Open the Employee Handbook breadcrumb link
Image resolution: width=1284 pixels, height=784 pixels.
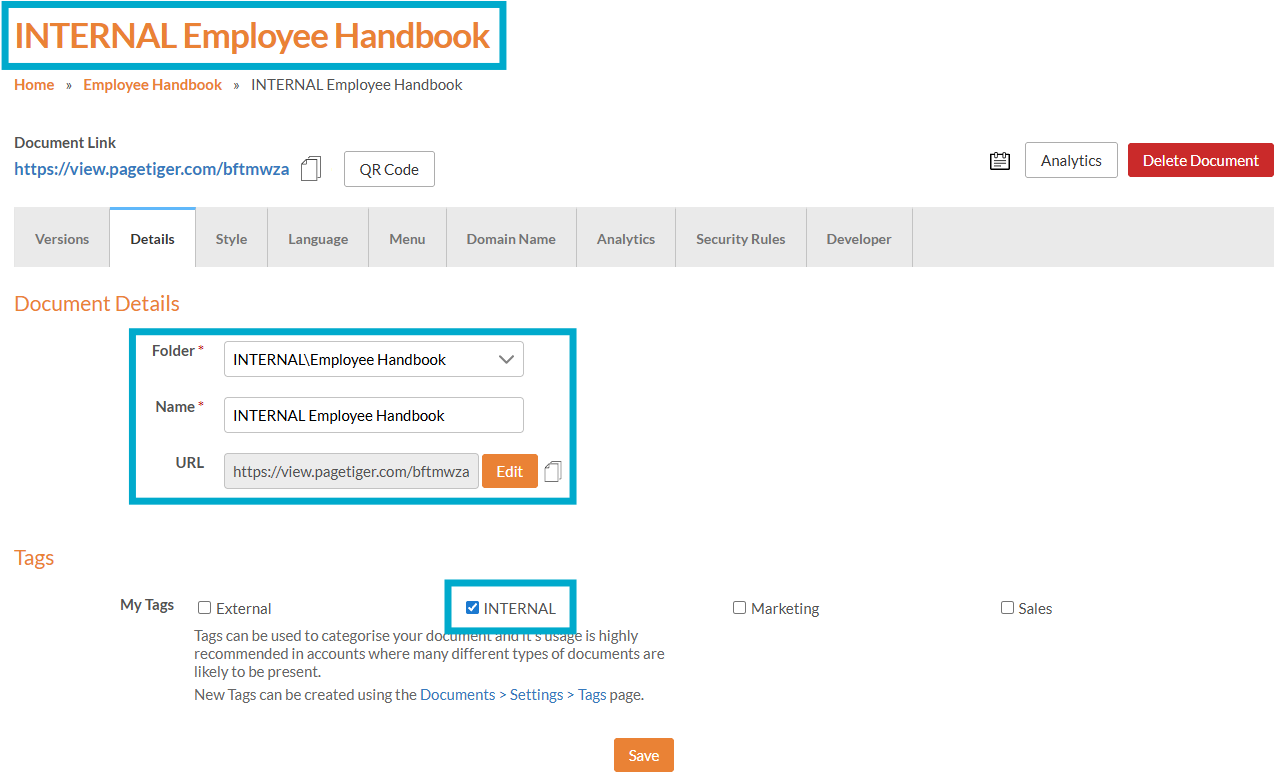153,85
